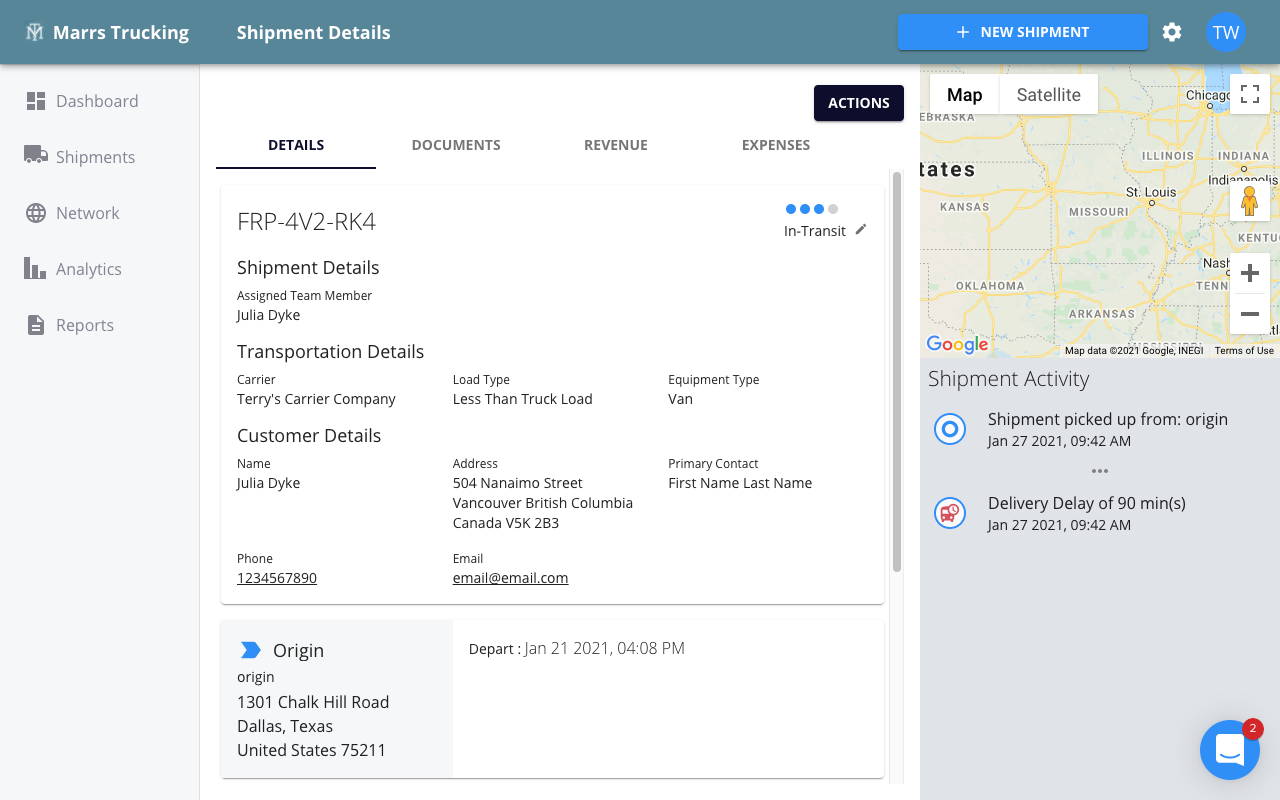Screen dimensions: 1280x800
Task: Open the Actions dropdown button
Action: 858,103
